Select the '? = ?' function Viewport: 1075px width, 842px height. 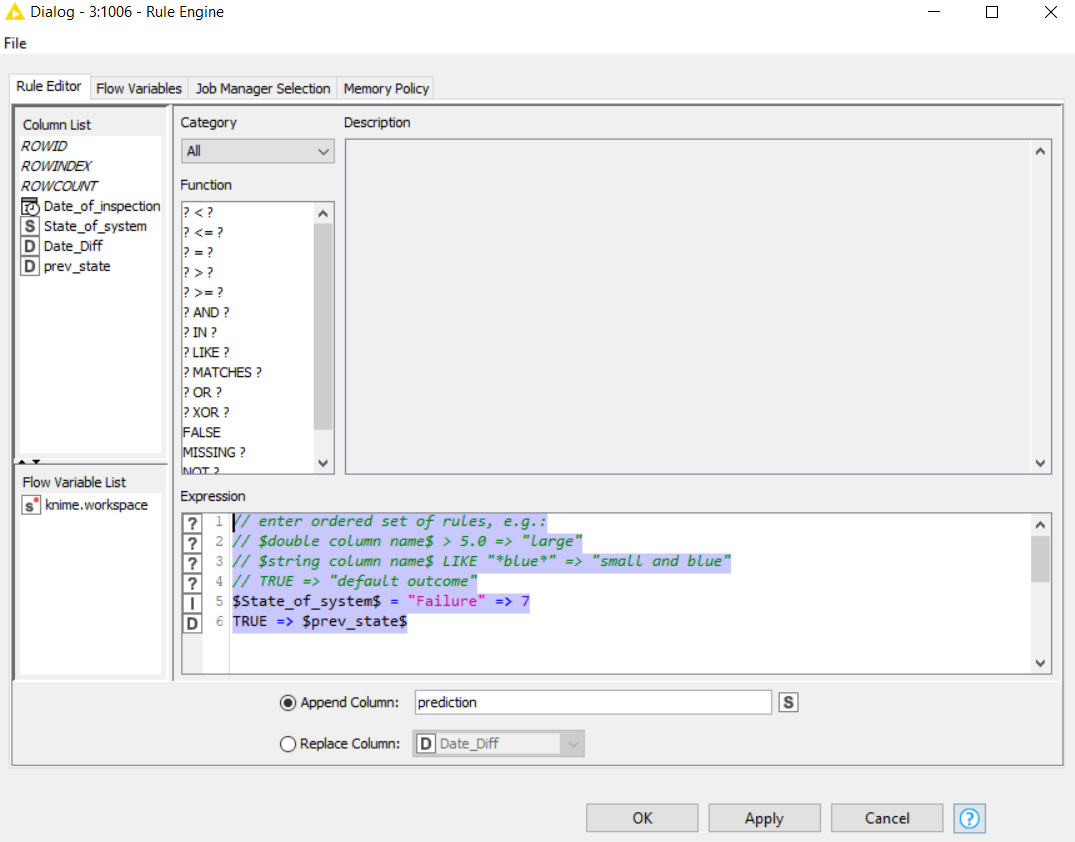(198, 252)
